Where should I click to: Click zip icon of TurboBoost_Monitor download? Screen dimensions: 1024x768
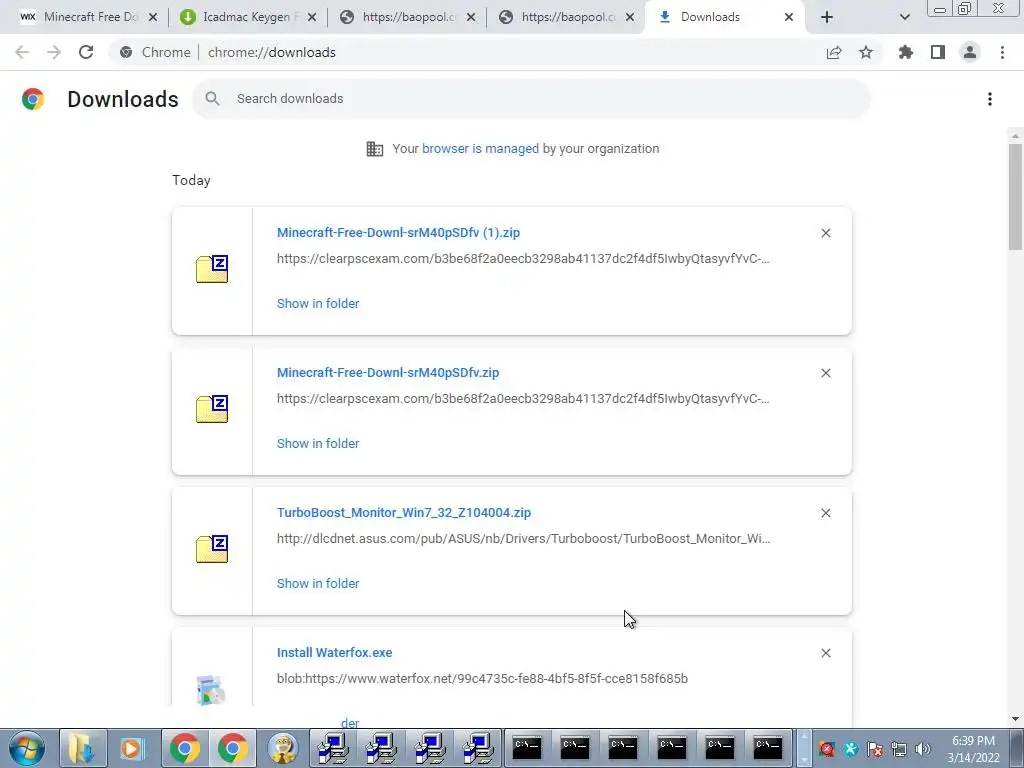(212, 549)
